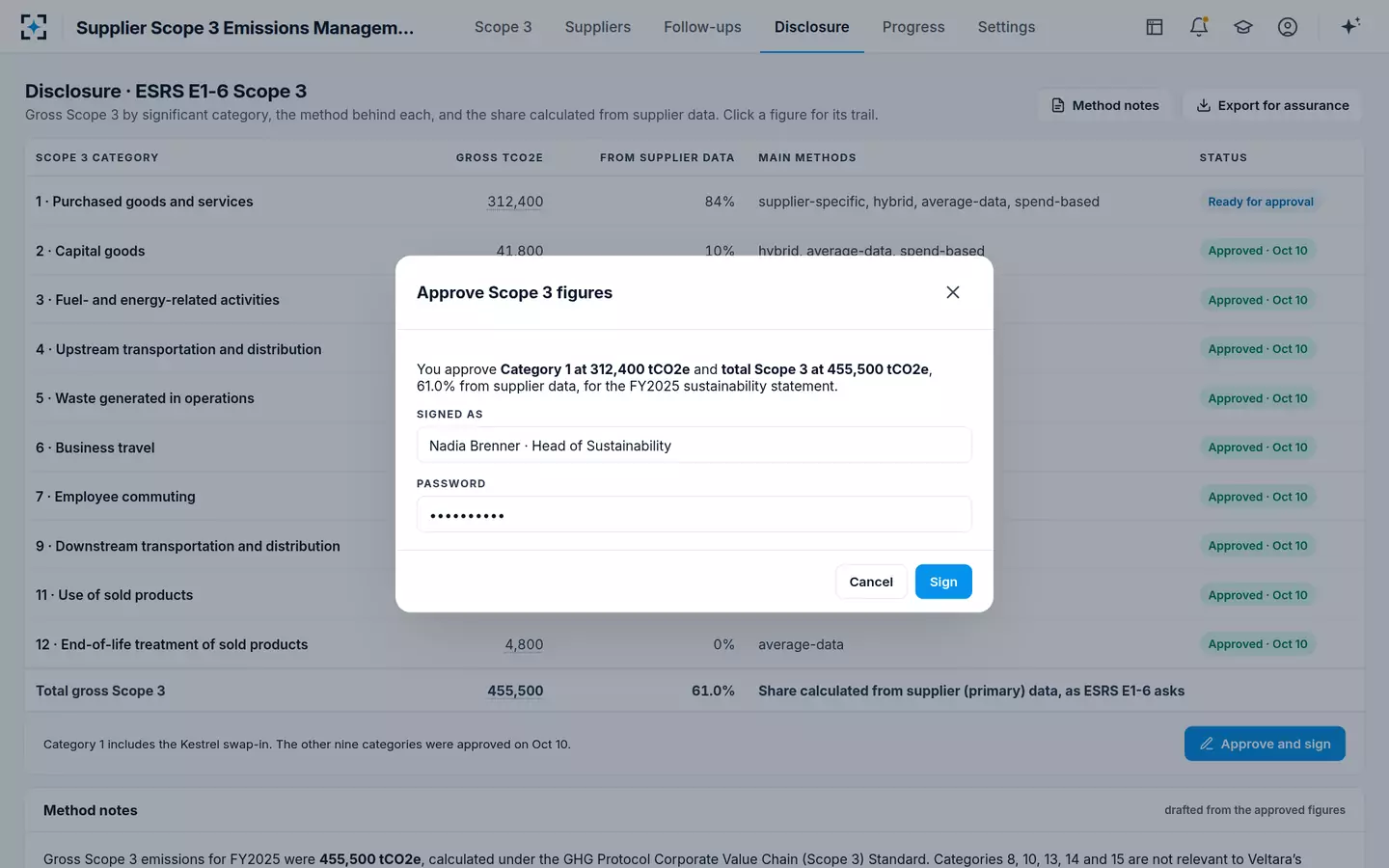Click the Approve and sign button
The width and height of the screenshot is (1389, 868).
coord(1265,744)
